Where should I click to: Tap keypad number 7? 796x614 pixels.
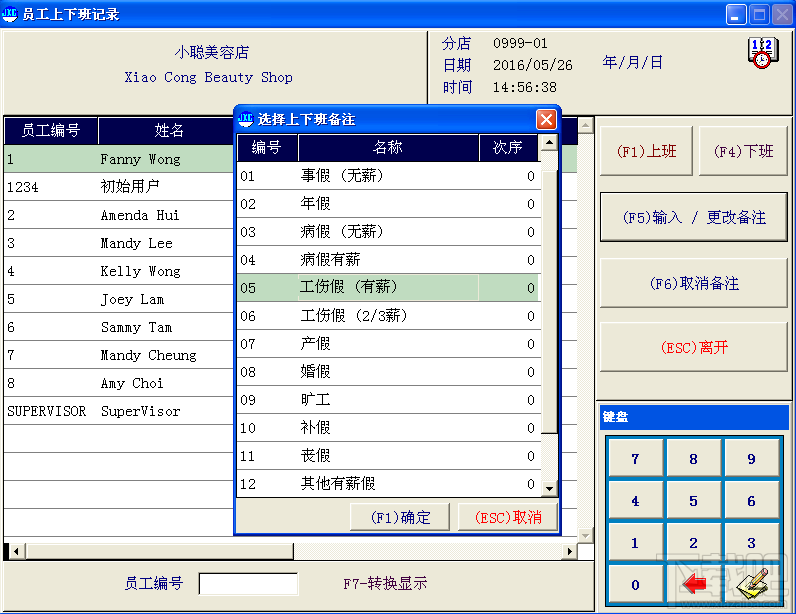coord(636,459)
